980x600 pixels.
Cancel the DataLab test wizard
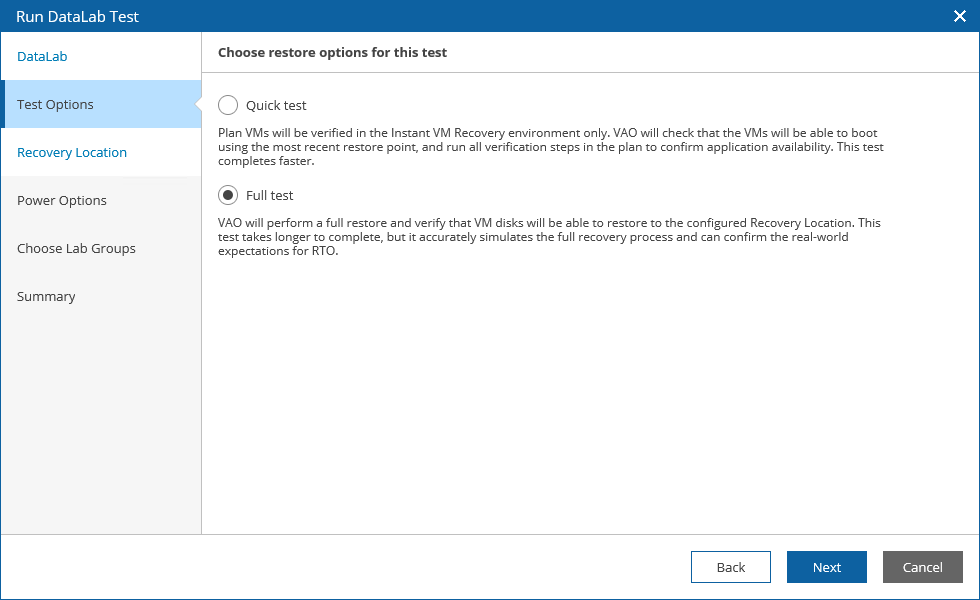tap(922, 567)
